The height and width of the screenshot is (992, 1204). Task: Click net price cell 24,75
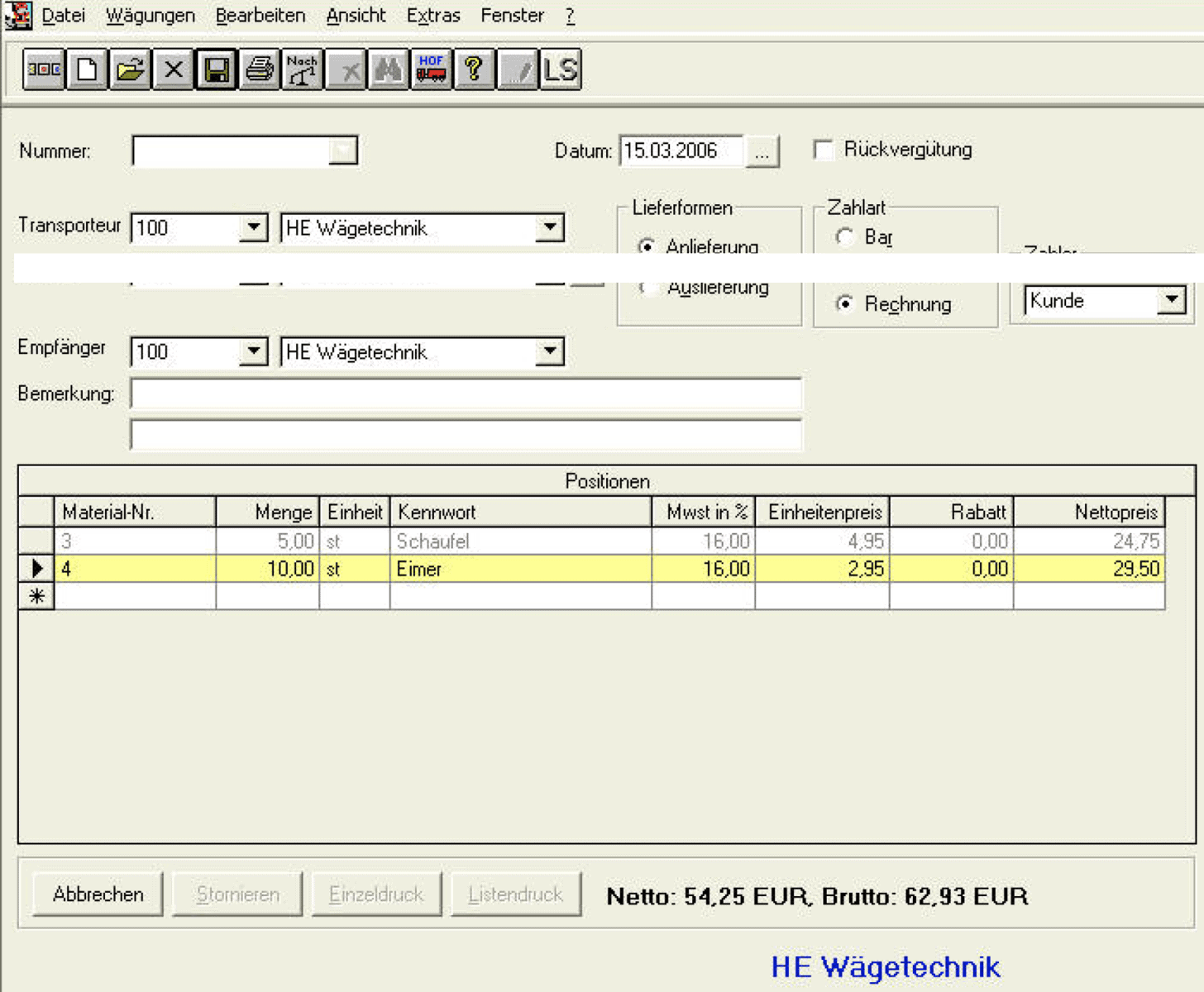pyautogui.click(x=1089, y=541)
